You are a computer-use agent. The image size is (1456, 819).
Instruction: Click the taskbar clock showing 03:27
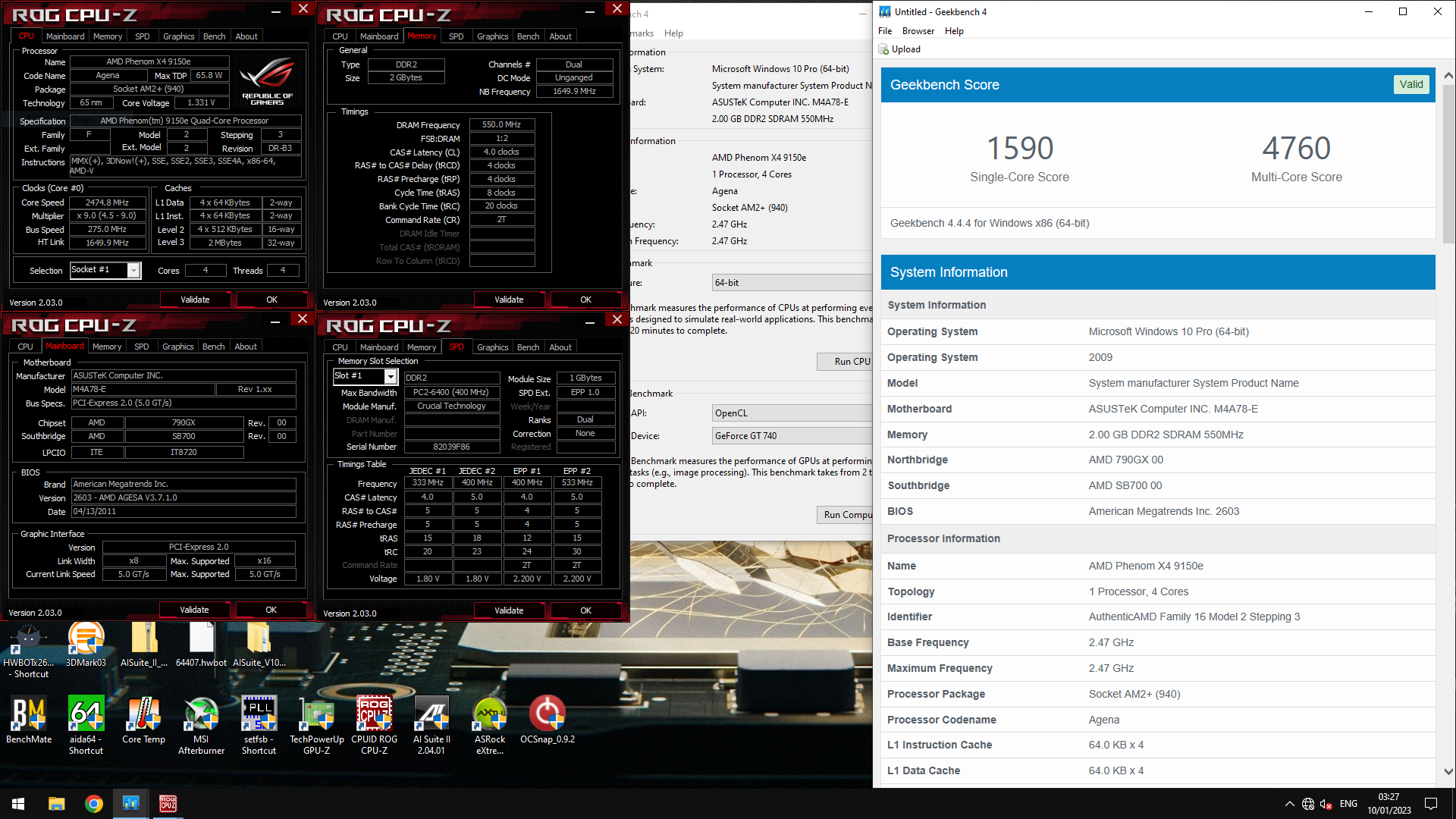pos(1389,804)
